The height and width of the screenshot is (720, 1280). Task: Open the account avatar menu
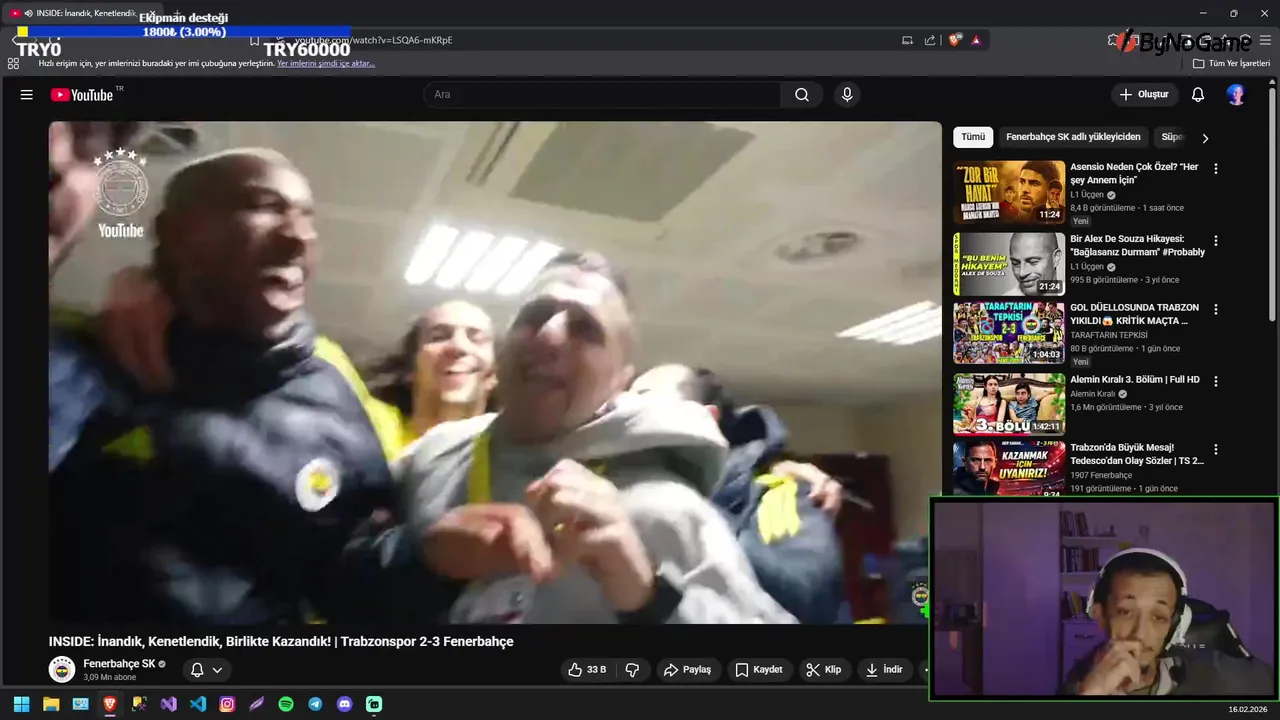tap(1236, 95)
